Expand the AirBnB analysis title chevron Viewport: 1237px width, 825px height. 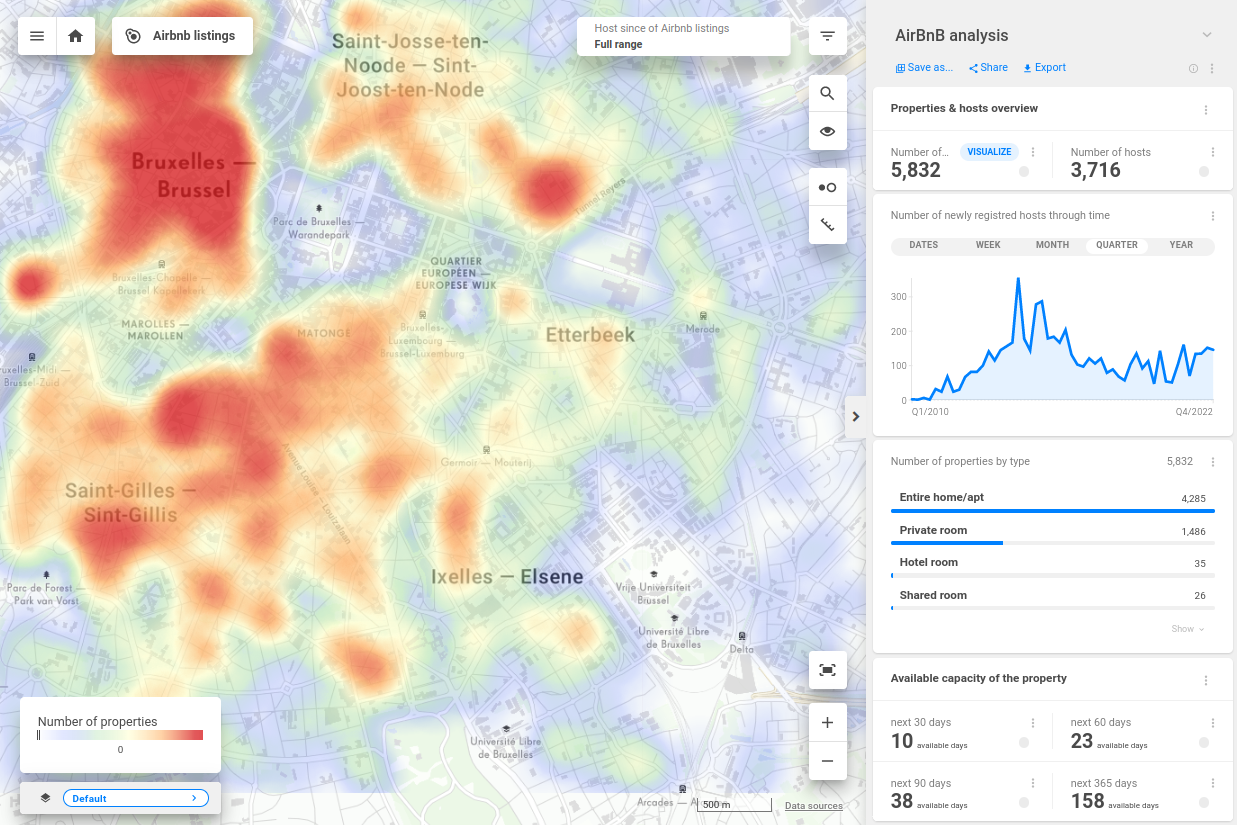[x=1206, y=35]
